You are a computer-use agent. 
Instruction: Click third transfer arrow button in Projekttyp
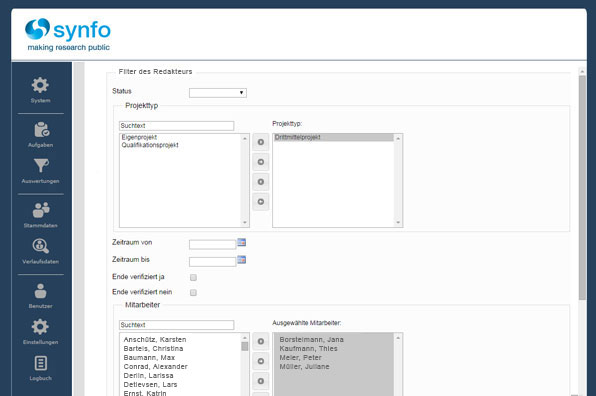[261, 182]
